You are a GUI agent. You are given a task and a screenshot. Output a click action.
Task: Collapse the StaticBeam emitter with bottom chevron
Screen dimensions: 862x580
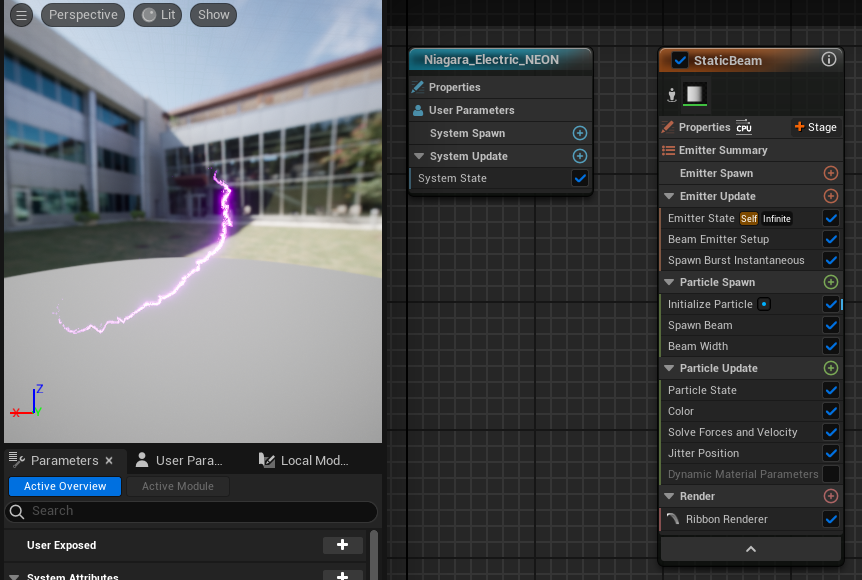coord(750,549)
